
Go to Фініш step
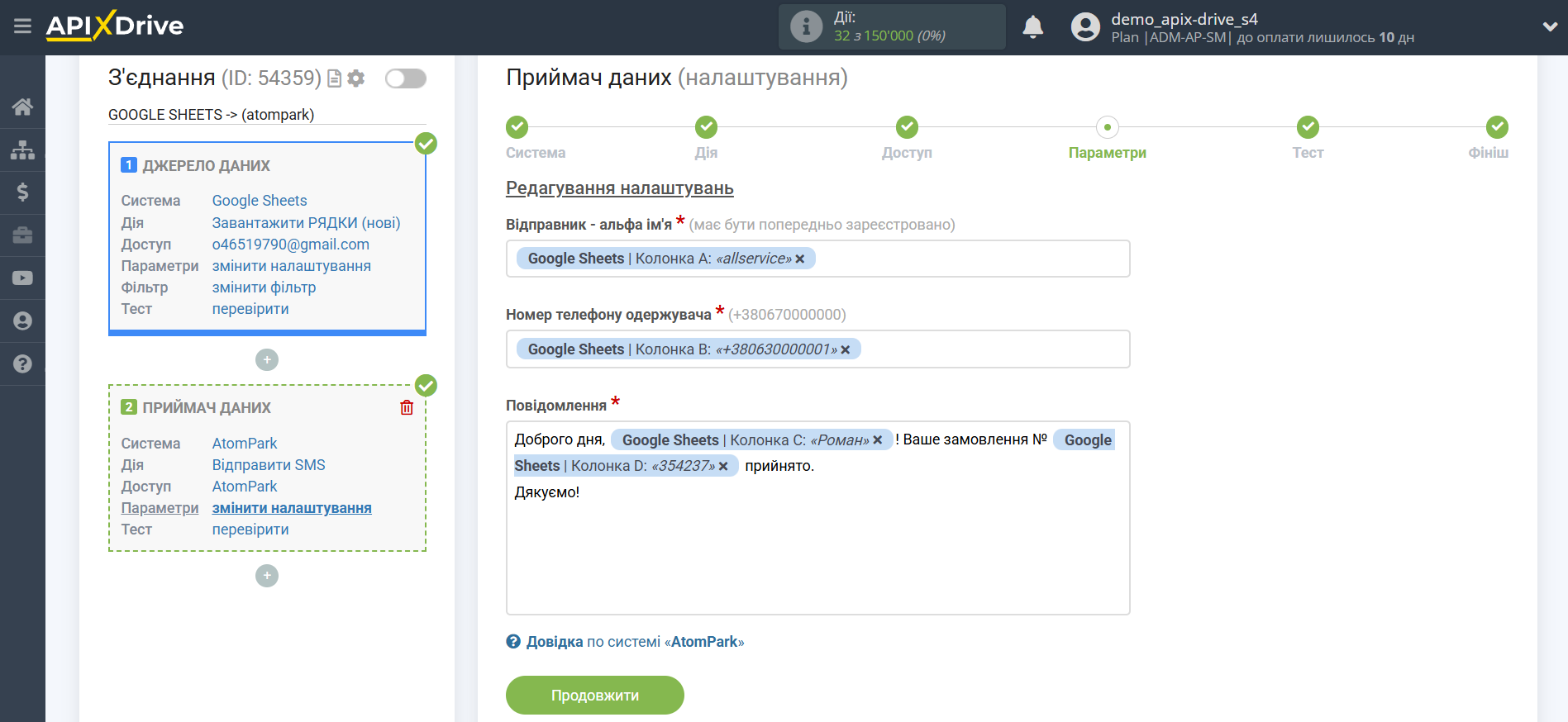[1497, 127]
